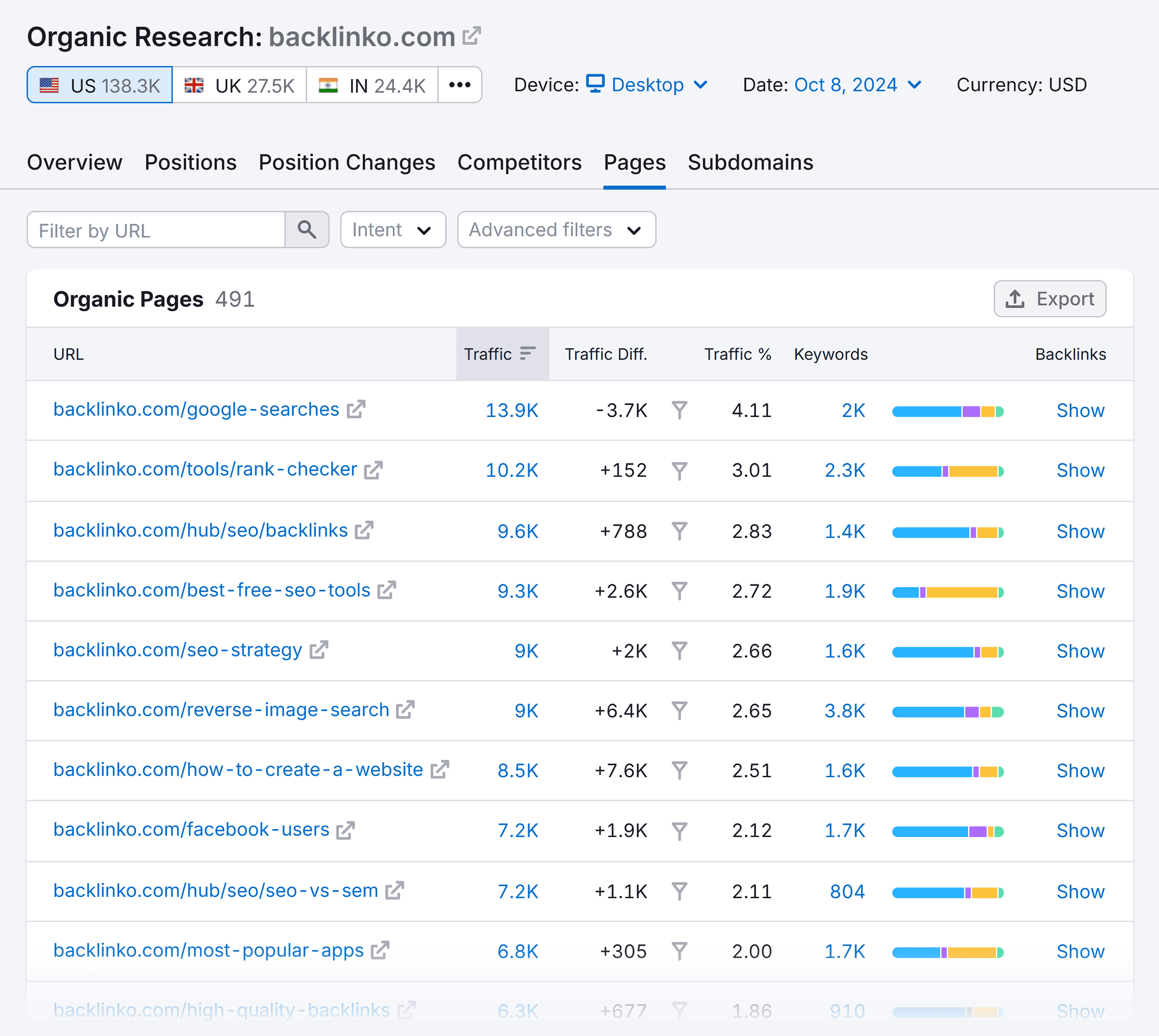Image resolution: width=1159 pixels, height=1036 pixels.
Task: Click the Traffic Diff. column header
Action: [605, 354]
